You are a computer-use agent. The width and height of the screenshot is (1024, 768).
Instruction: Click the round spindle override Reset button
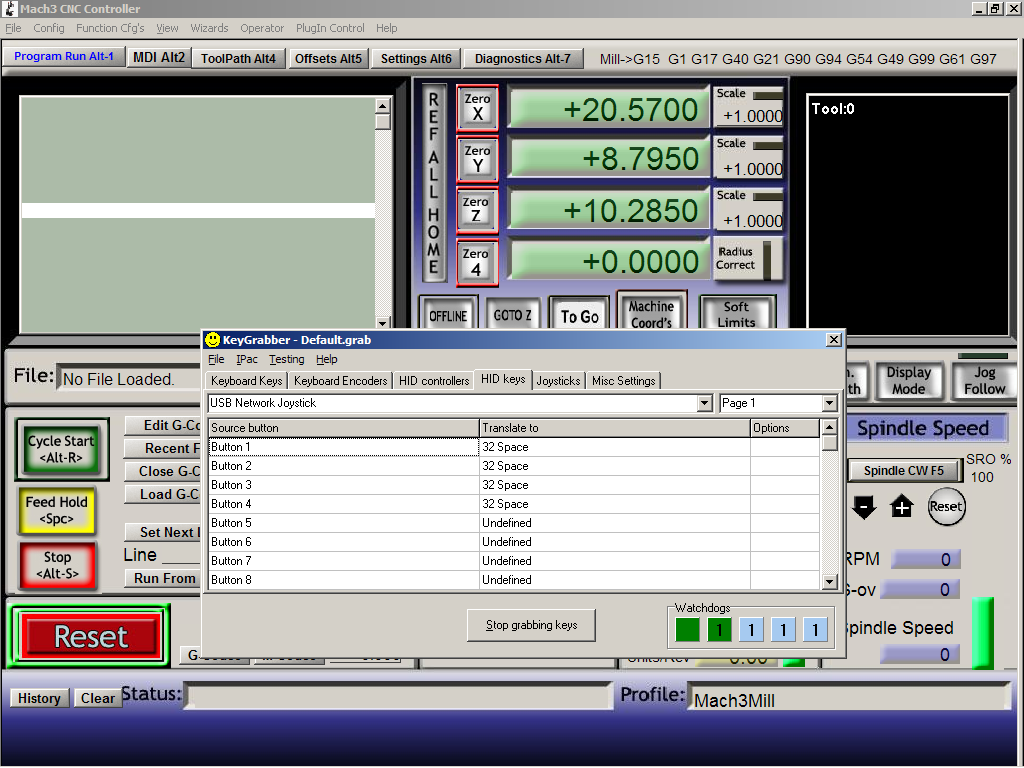click(x=946, y=507)
